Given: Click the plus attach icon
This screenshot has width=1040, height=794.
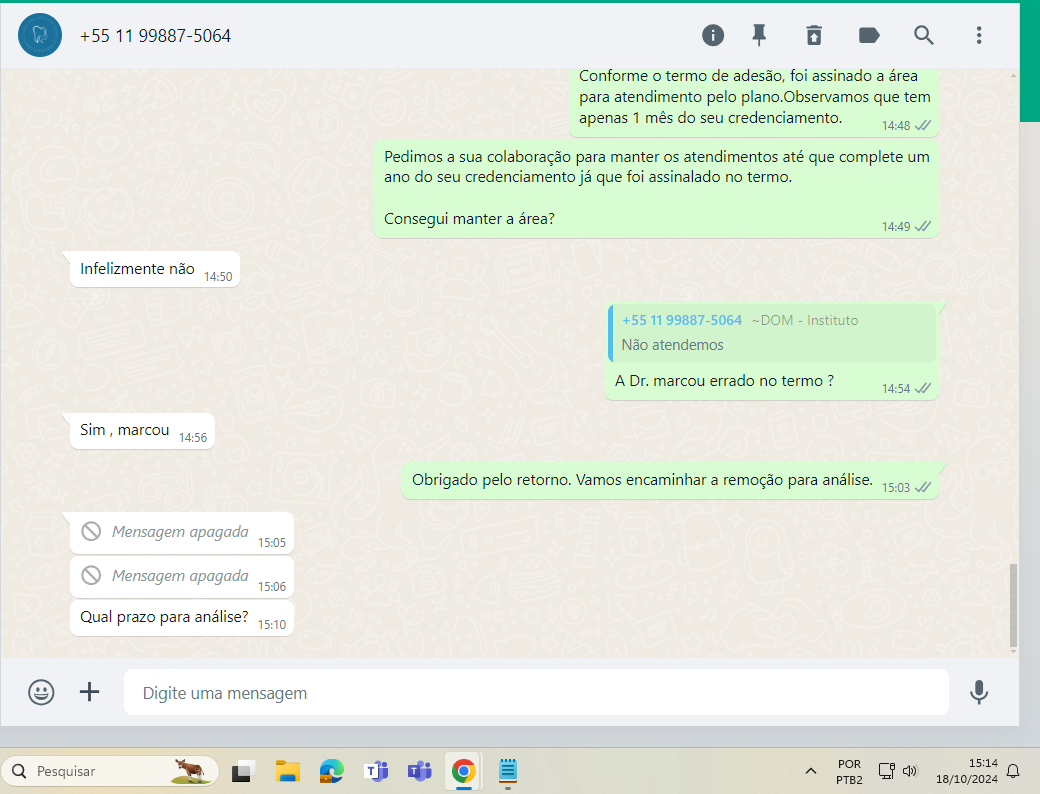Looking at the screenshot, I should pyautogui.click(x=90, y=692).
